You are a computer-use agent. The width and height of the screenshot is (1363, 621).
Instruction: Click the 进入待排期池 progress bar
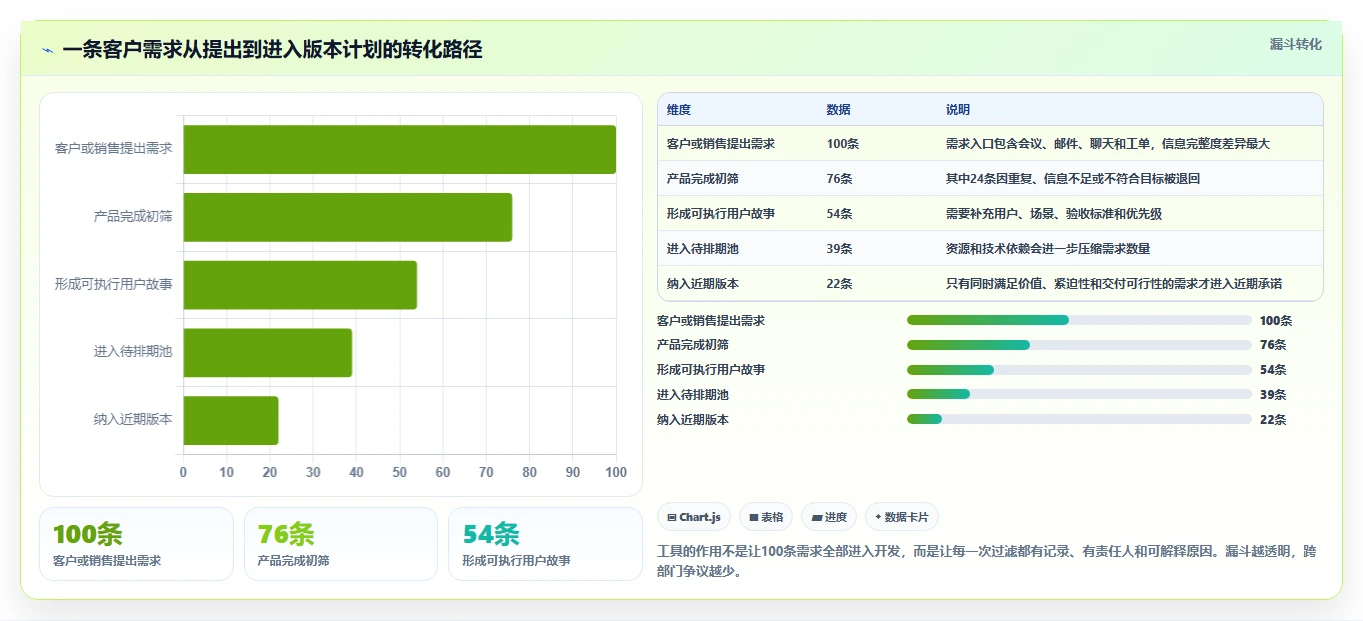coord(1079,394)
